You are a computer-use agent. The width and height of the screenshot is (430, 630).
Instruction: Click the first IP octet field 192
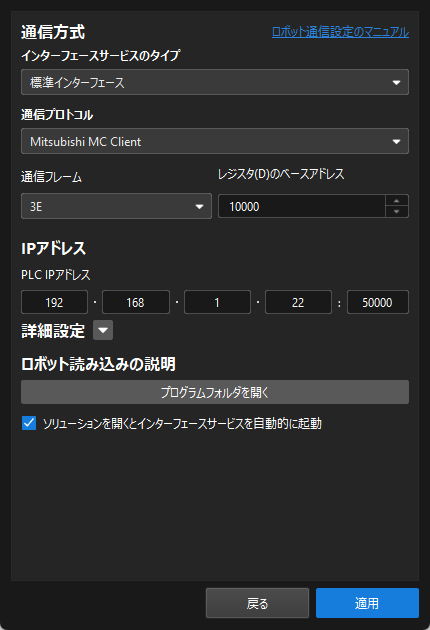click(54, 302)
